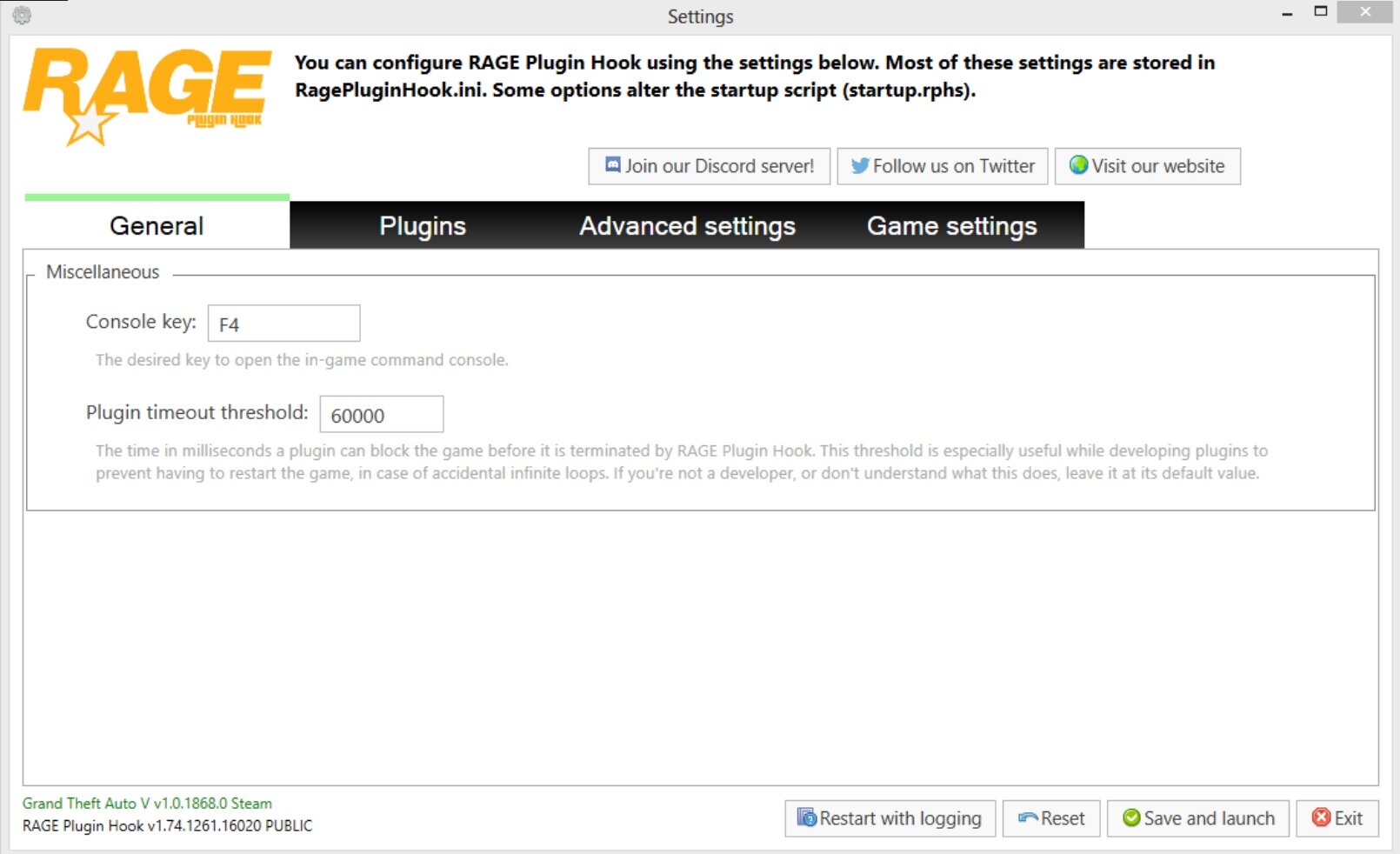Open the Advanced settings tab
Screen dimensions: 1400x854
click(687, 225)
